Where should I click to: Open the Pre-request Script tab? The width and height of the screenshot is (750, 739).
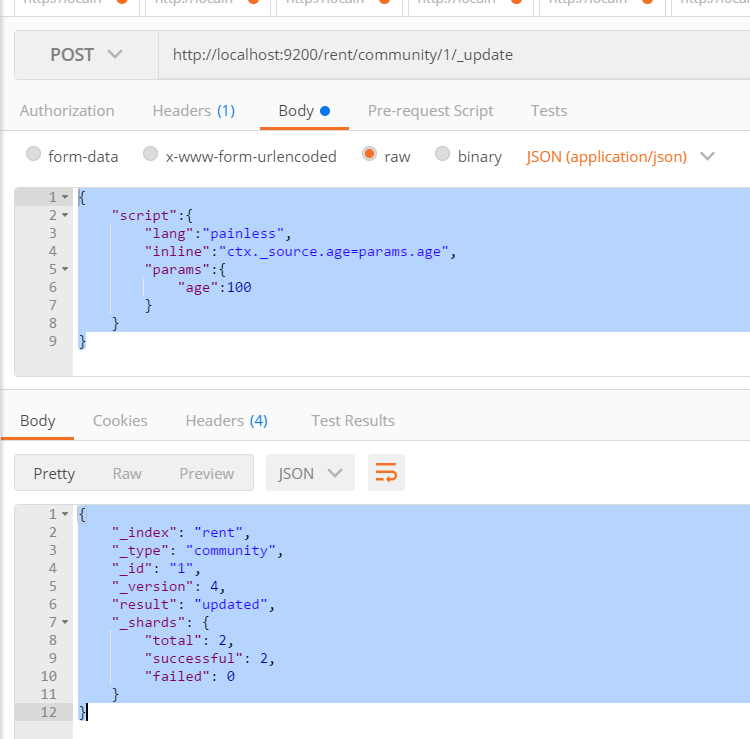pyautogui.click(x=430, y=111)
